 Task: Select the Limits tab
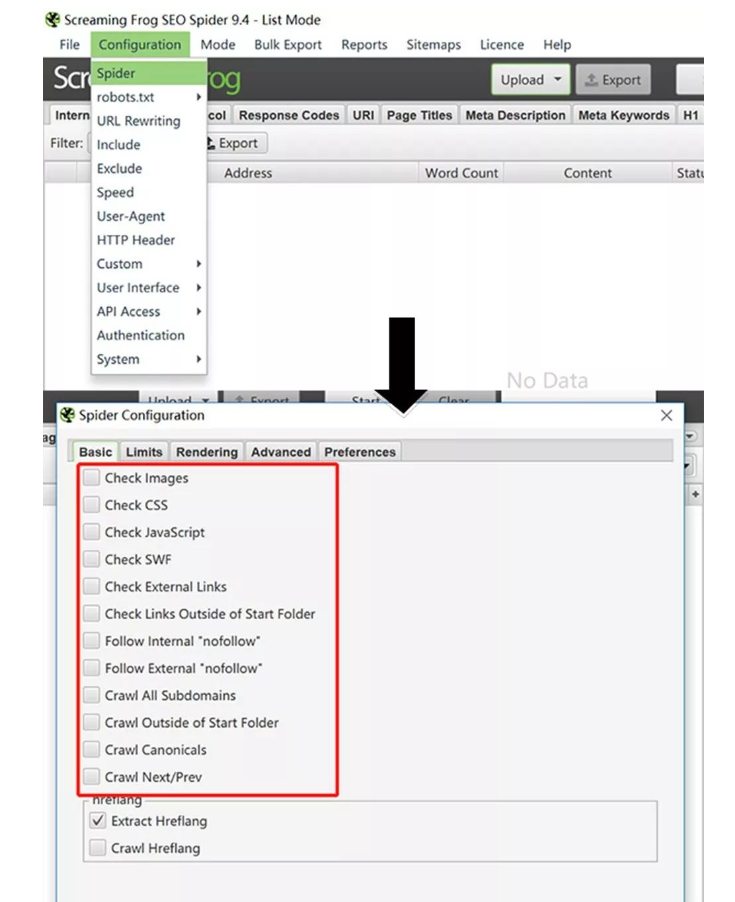point(144,452)
